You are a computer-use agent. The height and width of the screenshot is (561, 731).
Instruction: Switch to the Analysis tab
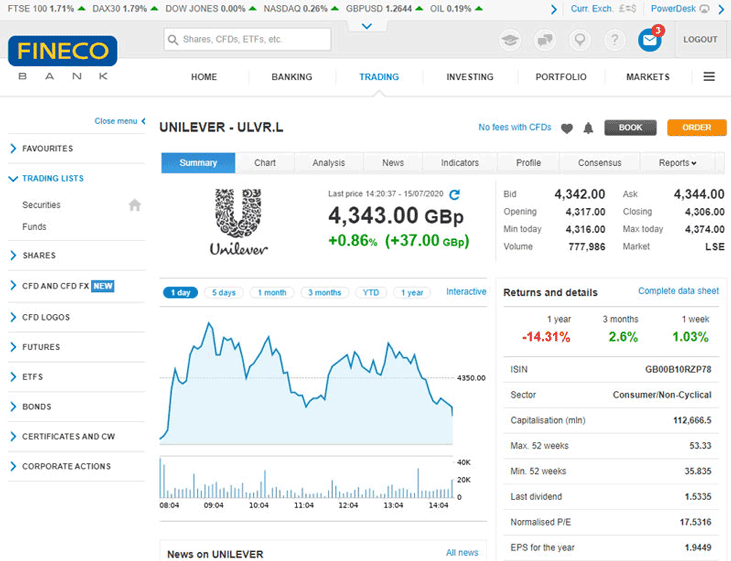click(x=329, y=163)
